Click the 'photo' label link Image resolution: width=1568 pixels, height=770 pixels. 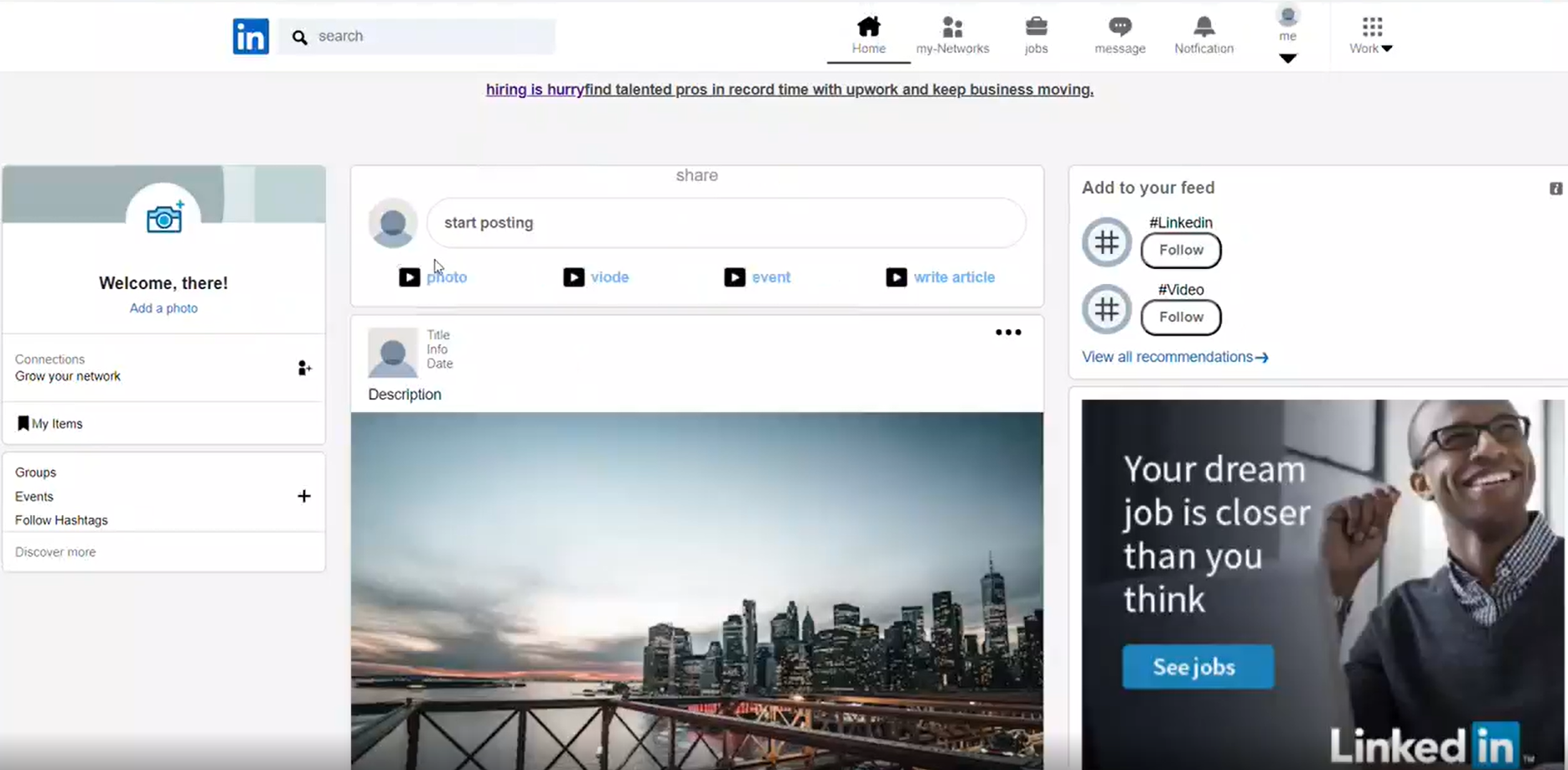447,277
